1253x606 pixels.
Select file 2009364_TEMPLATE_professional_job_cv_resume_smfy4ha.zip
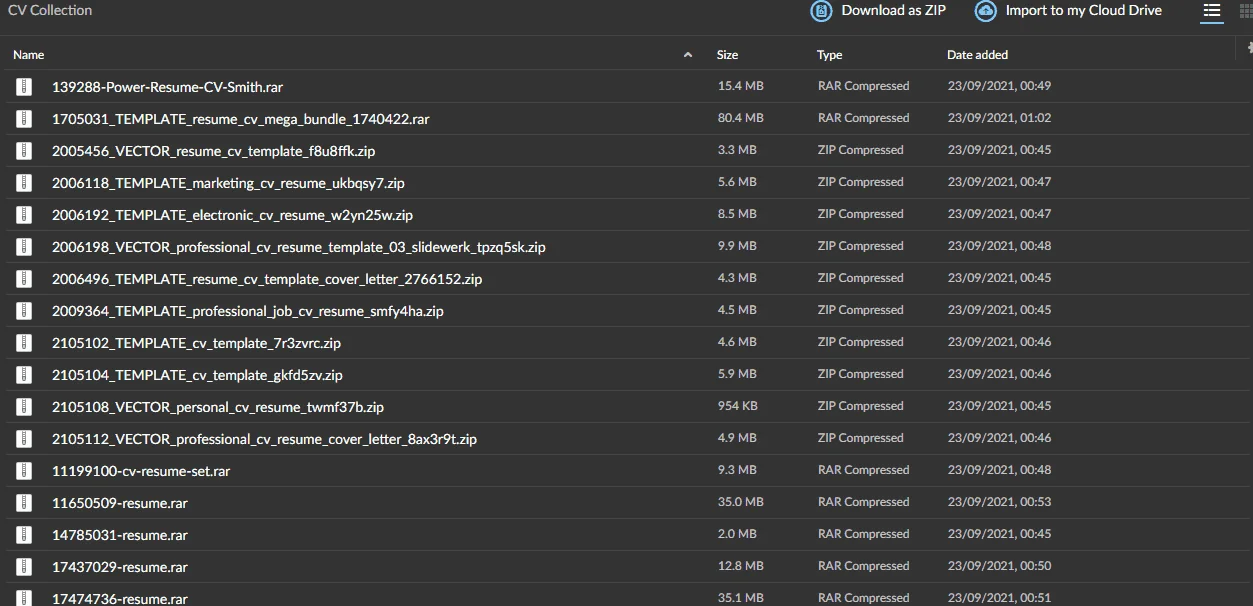pyautogui.click(x=248, y=311)
